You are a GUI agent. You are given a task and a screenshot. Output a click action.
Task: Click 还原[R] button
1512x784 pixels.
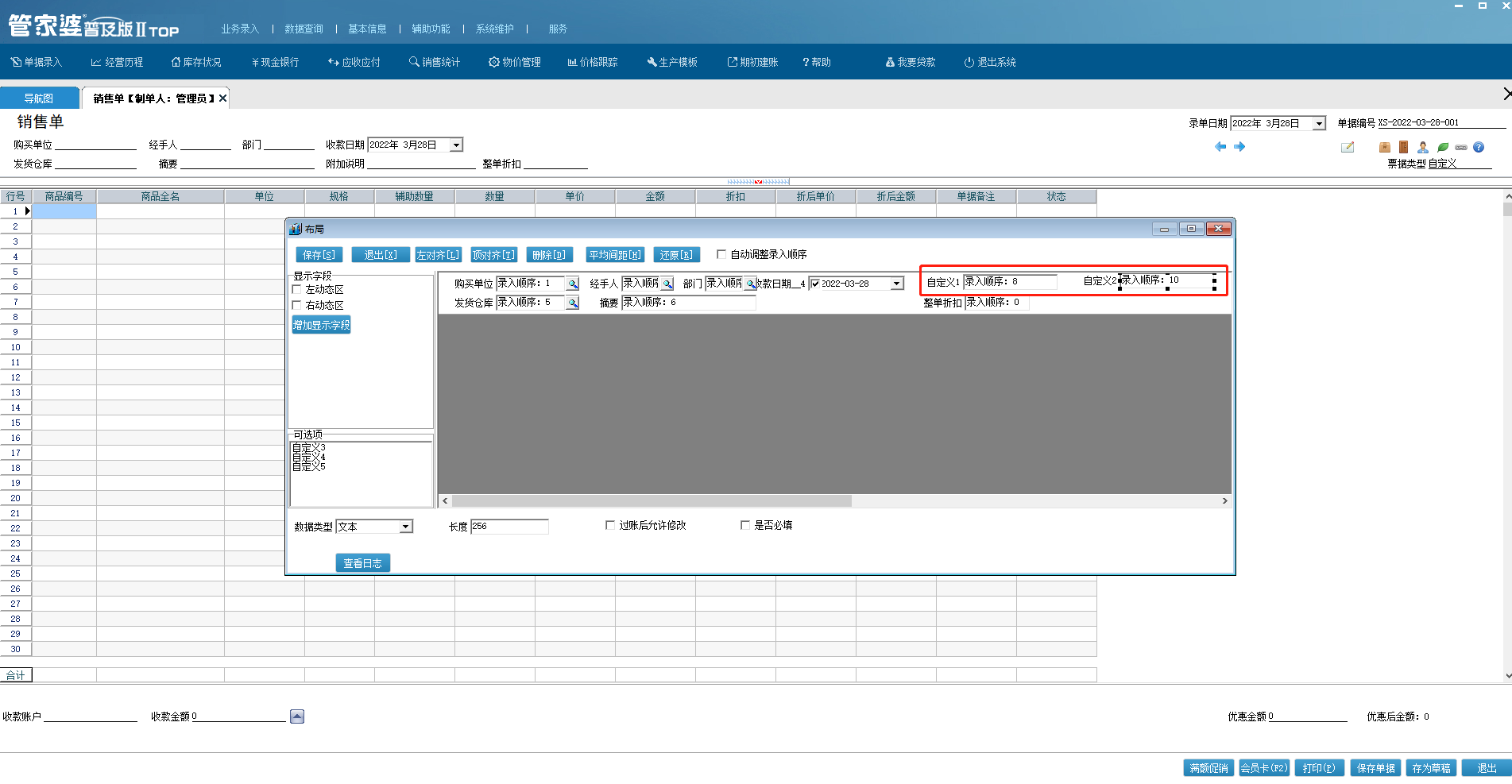[x=676, y=255]
